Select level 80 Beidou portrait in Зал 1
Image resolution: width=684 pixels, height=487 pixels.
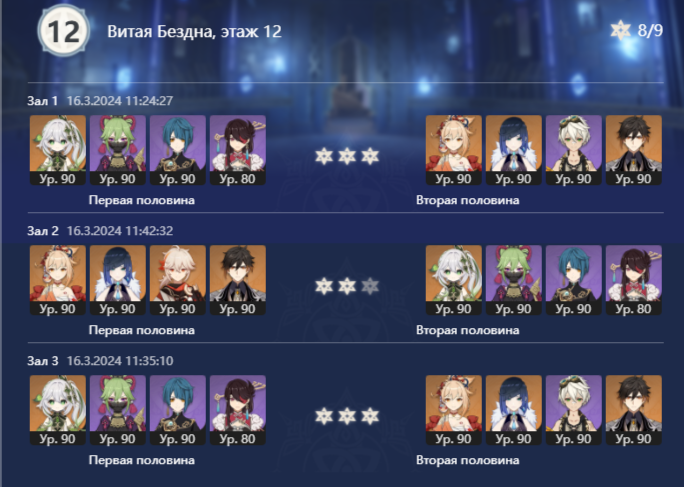238,150
